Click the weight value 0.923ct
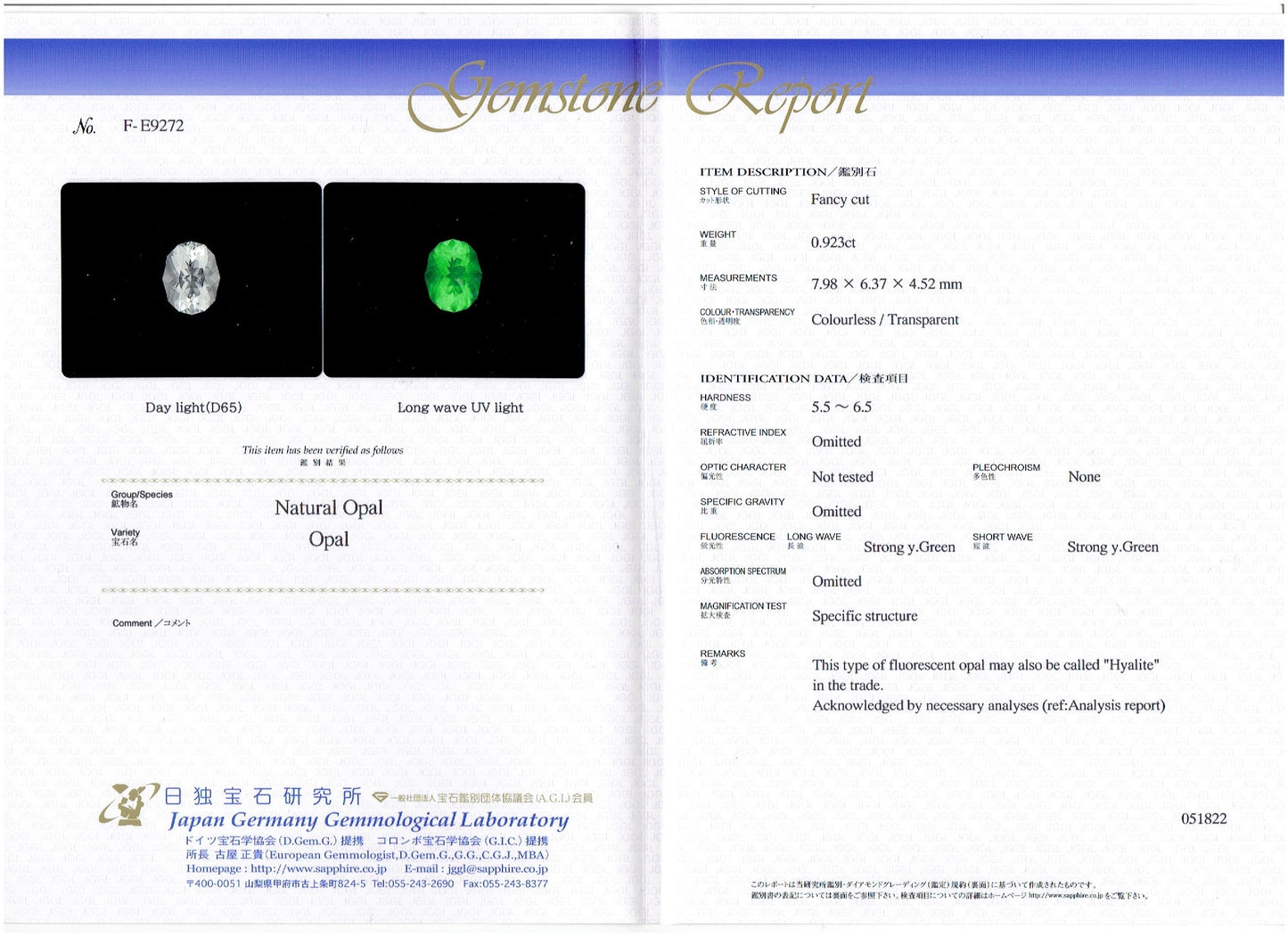 pos(833,242)
